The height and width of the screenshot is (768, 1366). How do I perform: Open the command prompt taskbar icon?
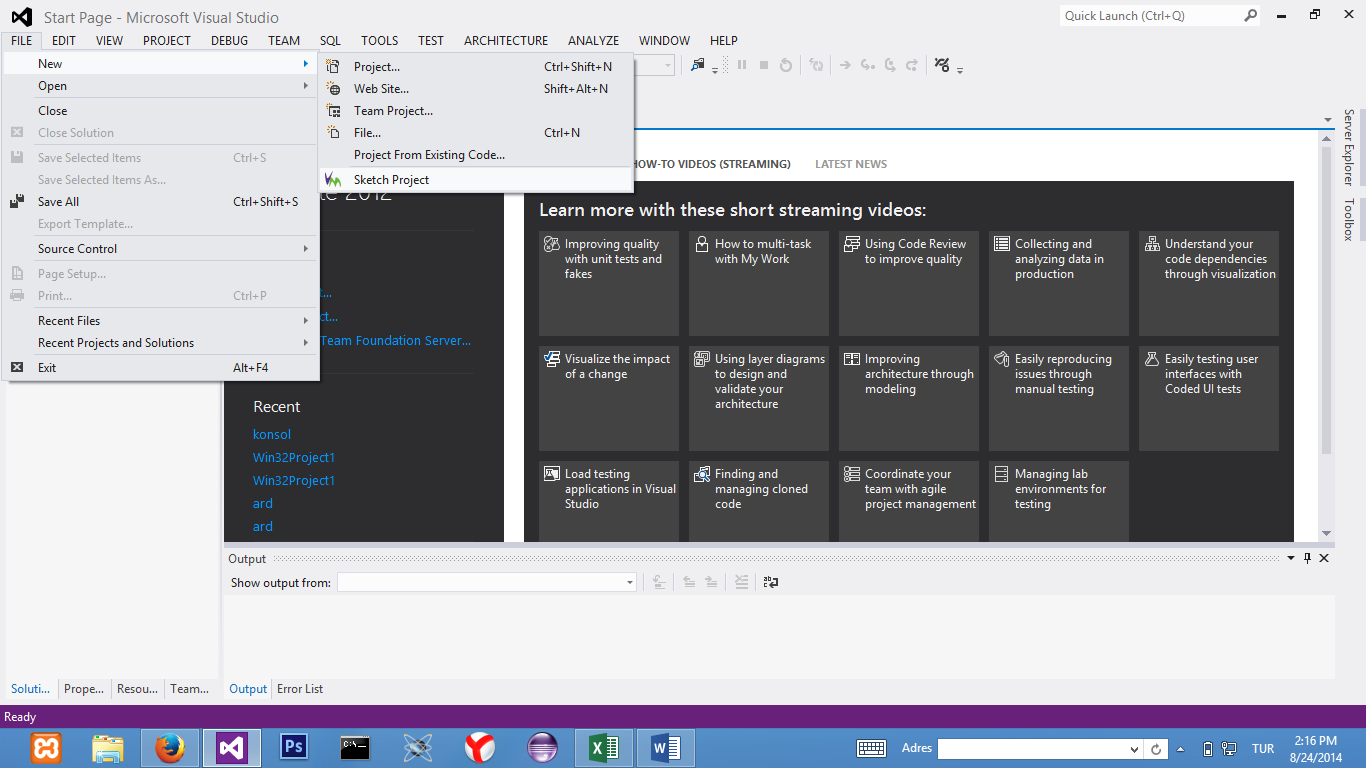tap(355, 748)
